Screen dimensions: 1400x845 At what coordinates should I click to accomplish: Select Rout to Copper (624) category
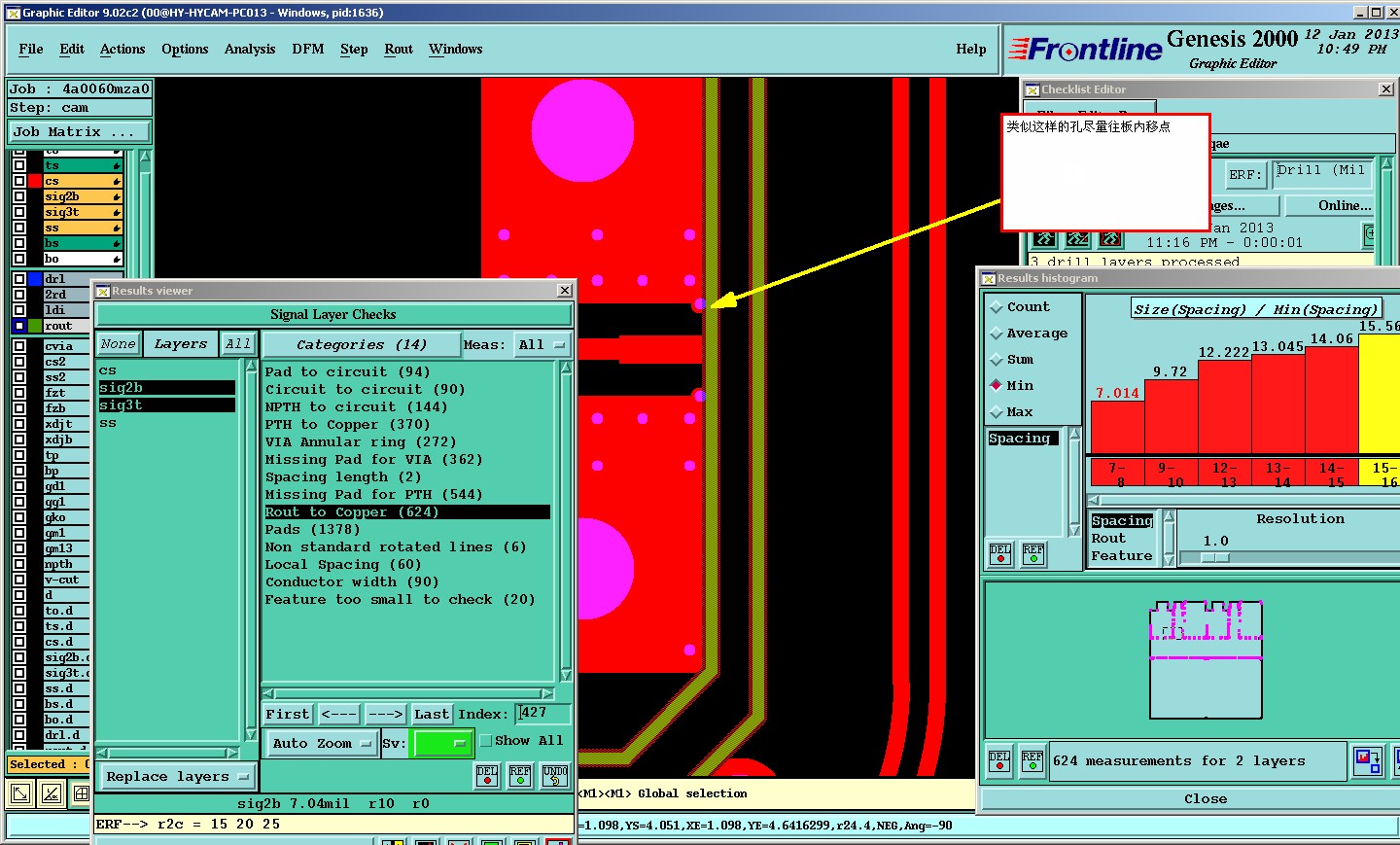point(406,512)
